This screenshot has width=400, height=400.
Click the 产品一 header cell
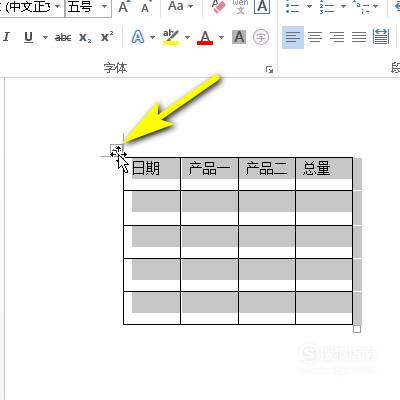(209, 174)
